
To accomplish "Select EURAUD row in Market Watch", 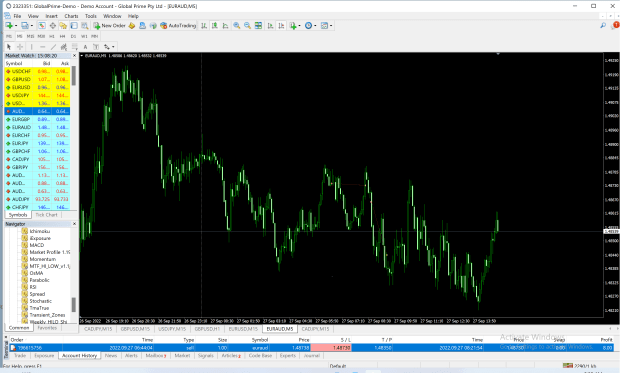I will click(x=37, y=128).
